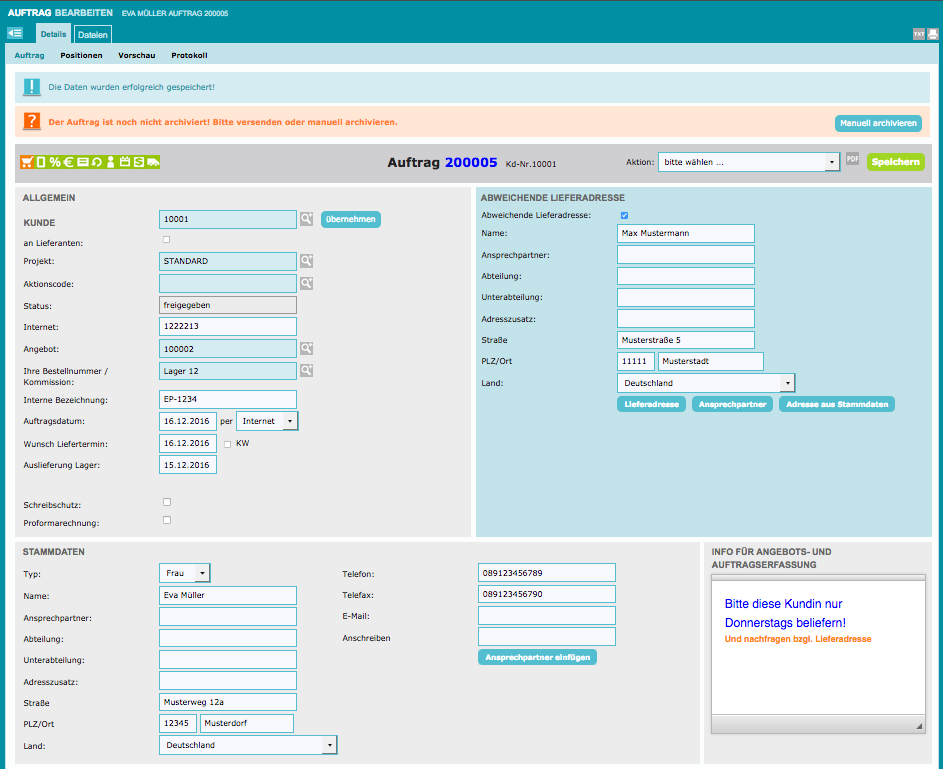943x769 pixels.
Task: Open the Positionen submenu tab
Action: pos(81,56)
